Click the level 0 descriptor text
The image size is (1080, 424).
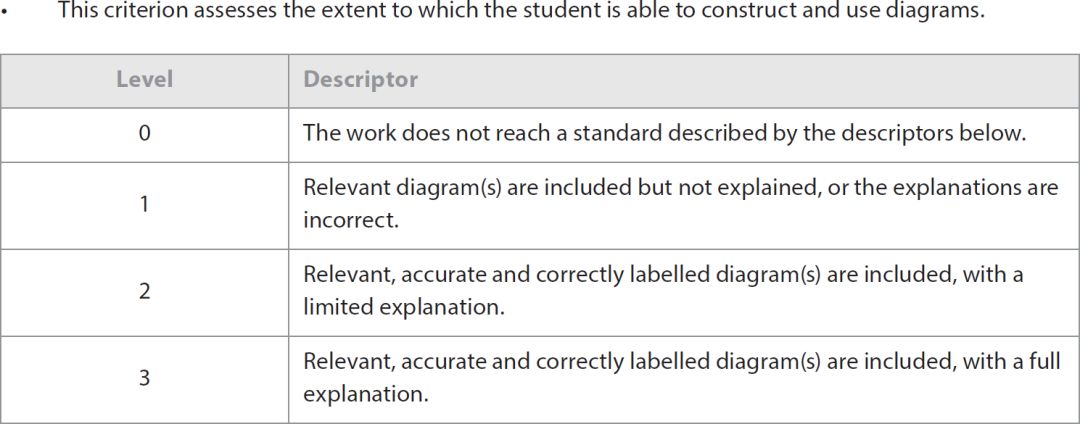[665, 134]
